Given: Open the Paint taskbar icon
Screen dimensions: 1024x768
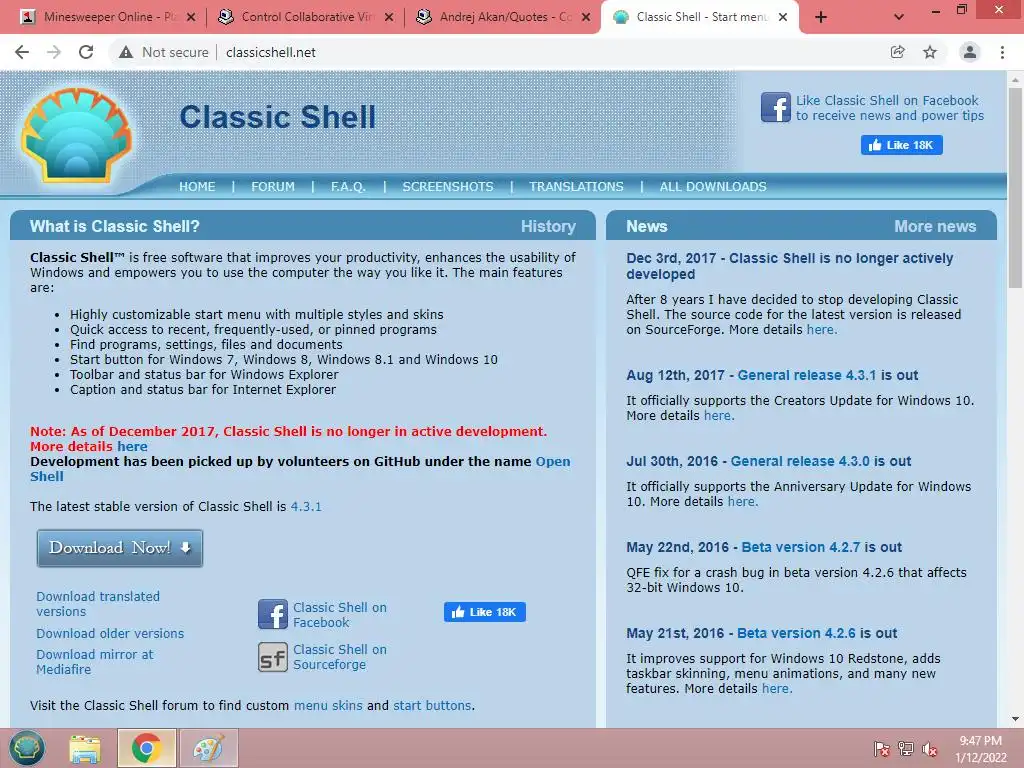Looking at the screenshot, I should [208, 748].
